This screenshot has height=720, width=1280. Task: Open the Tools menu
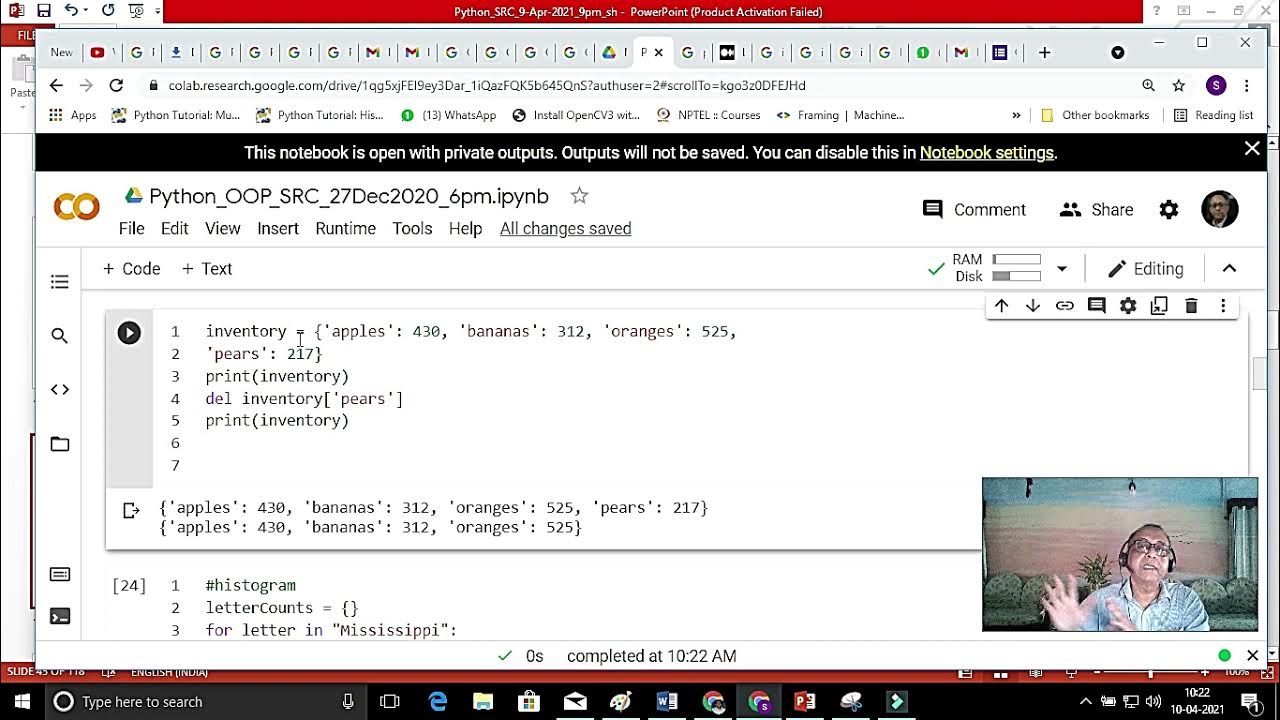click(412, 229)
